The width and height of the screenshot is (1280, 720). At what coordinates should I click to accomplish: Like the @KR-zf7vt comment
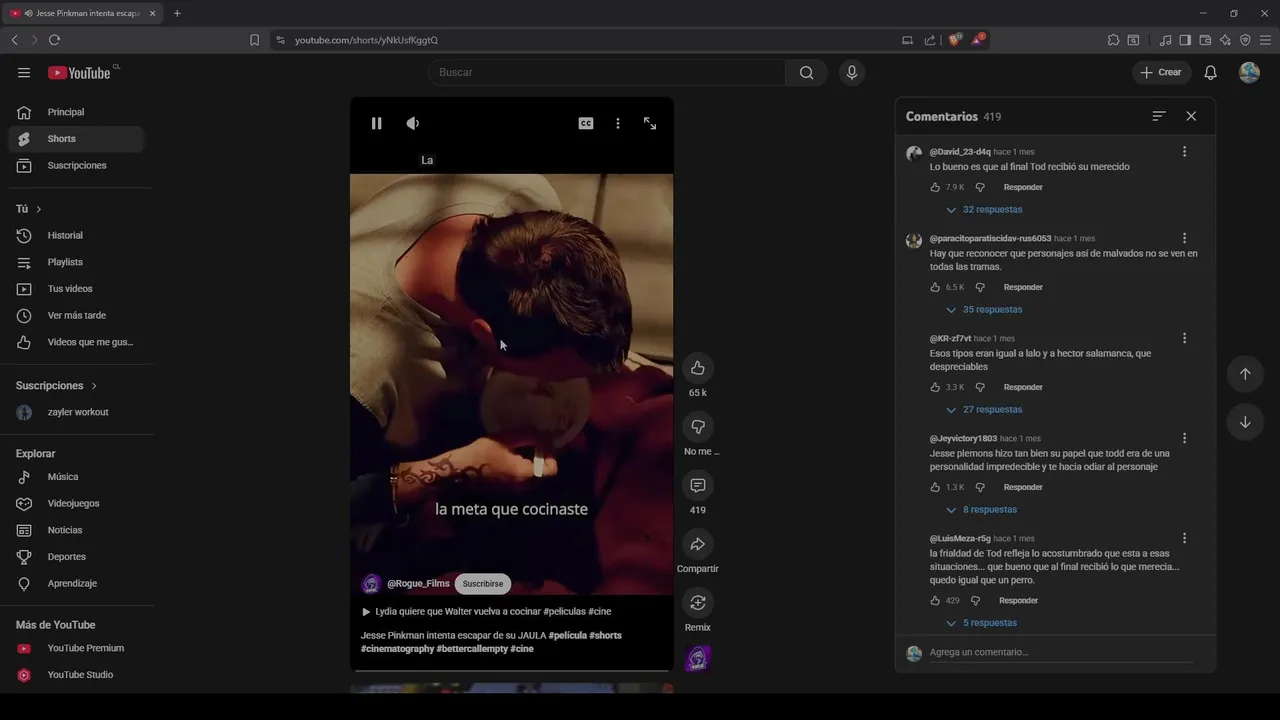(x=936, y=387)
